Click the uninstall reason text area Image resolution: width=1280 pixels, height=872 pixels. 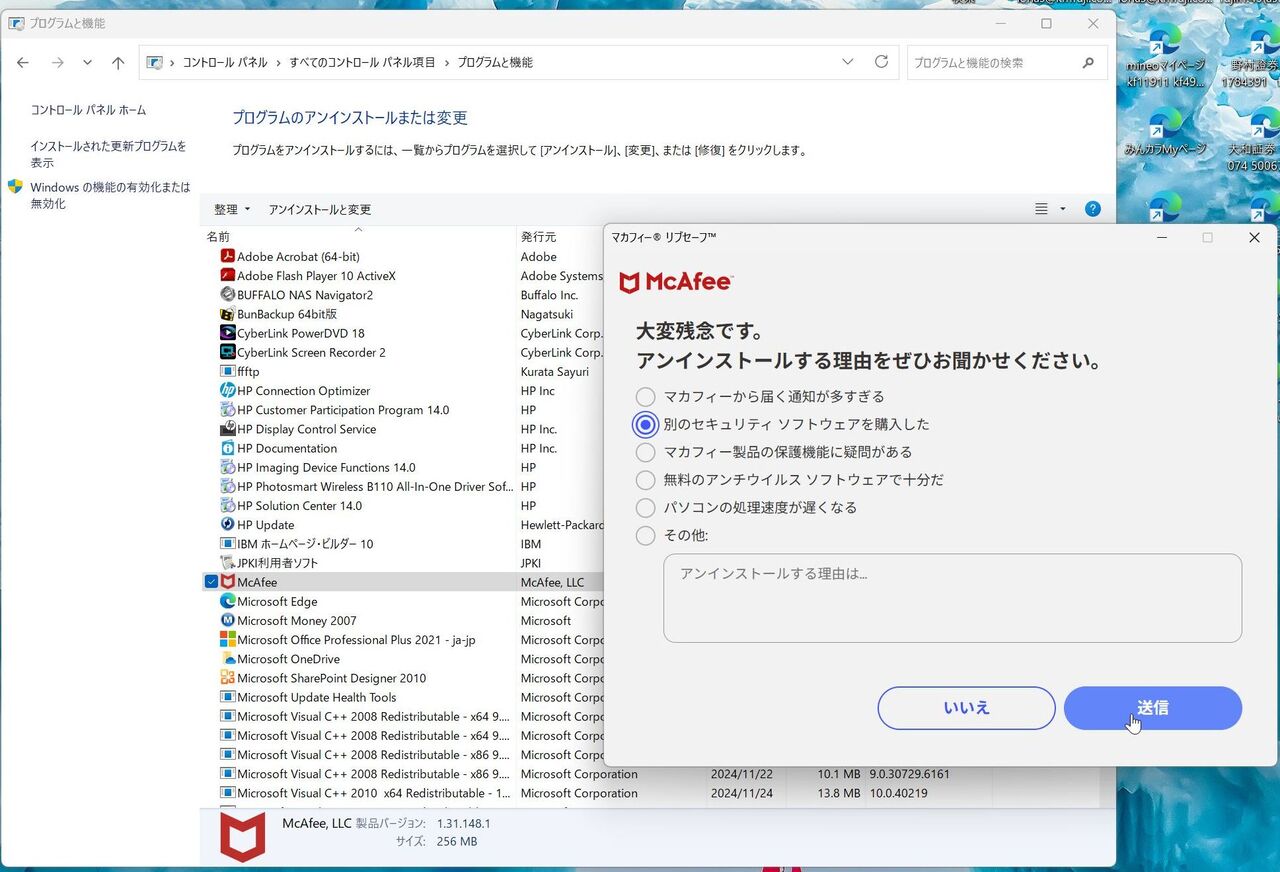(952, 598)
